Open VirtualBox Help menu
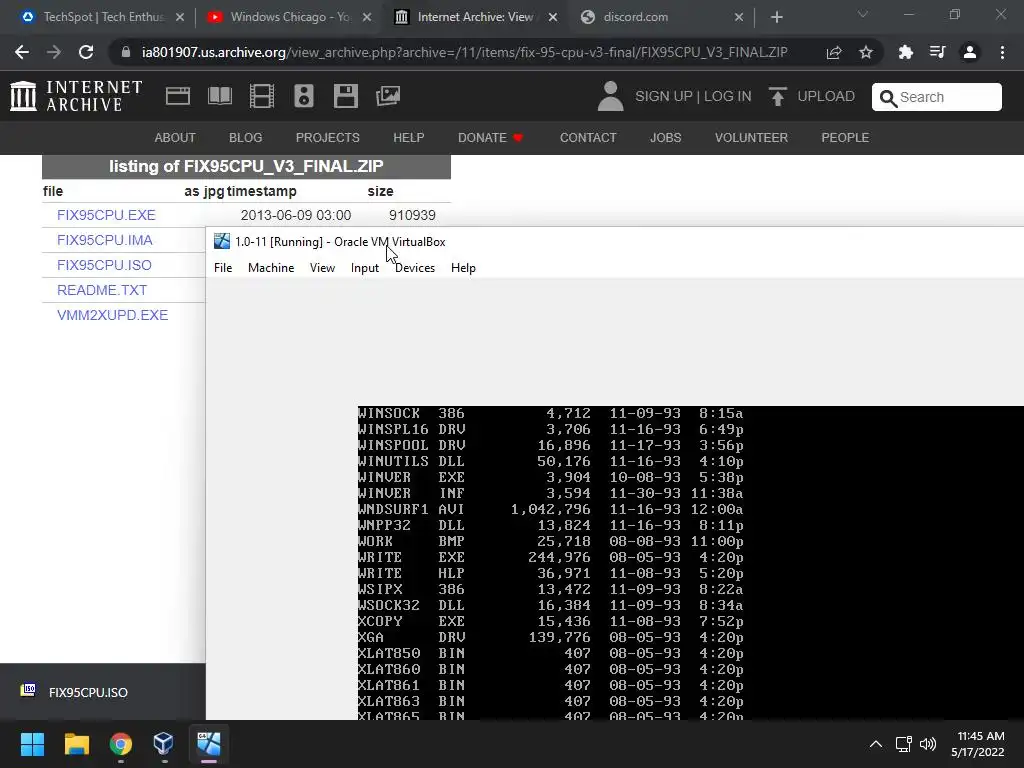 coord(463,268)
